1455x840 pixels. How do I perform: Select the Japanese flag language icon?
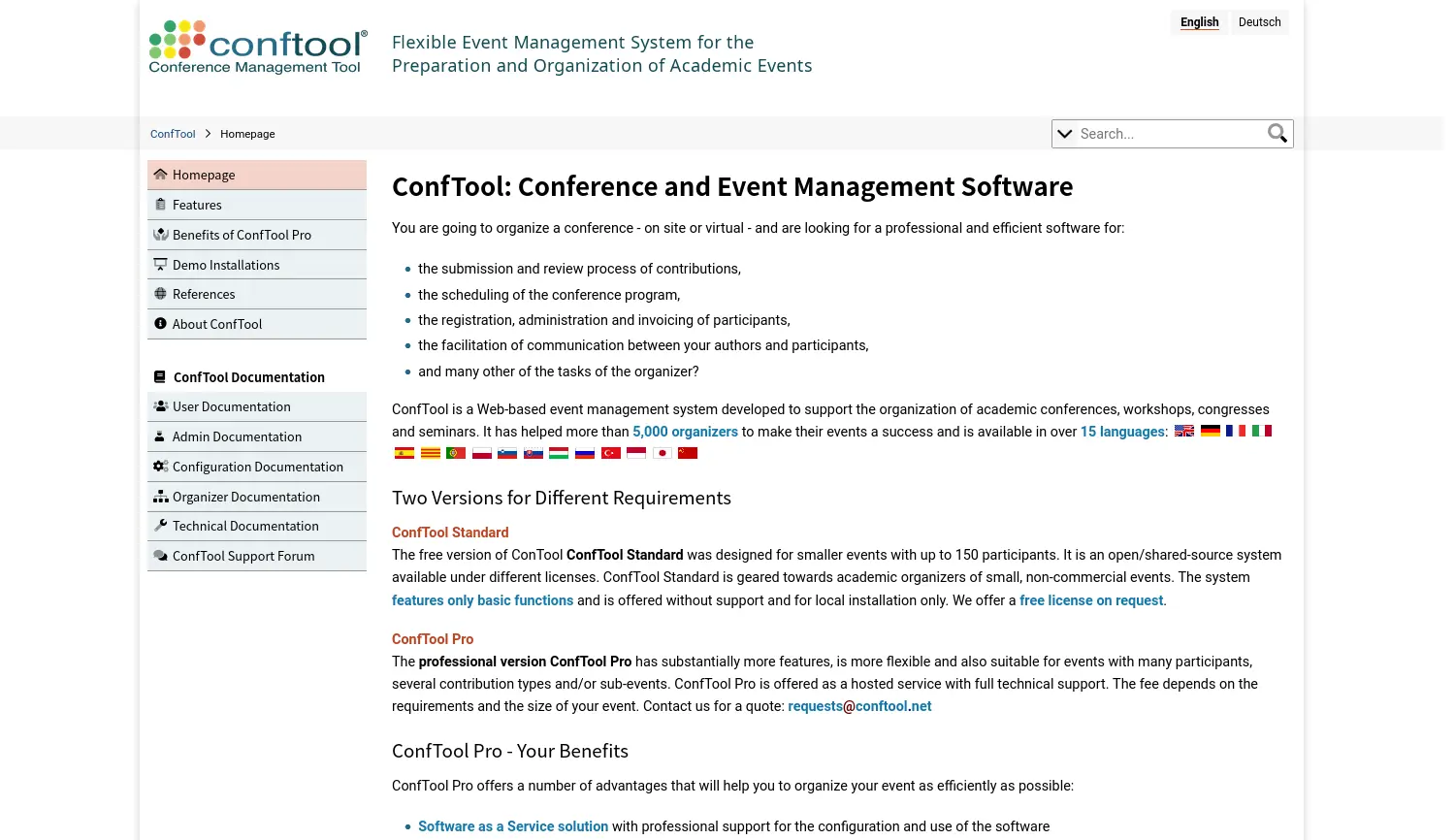click(662, 453)
